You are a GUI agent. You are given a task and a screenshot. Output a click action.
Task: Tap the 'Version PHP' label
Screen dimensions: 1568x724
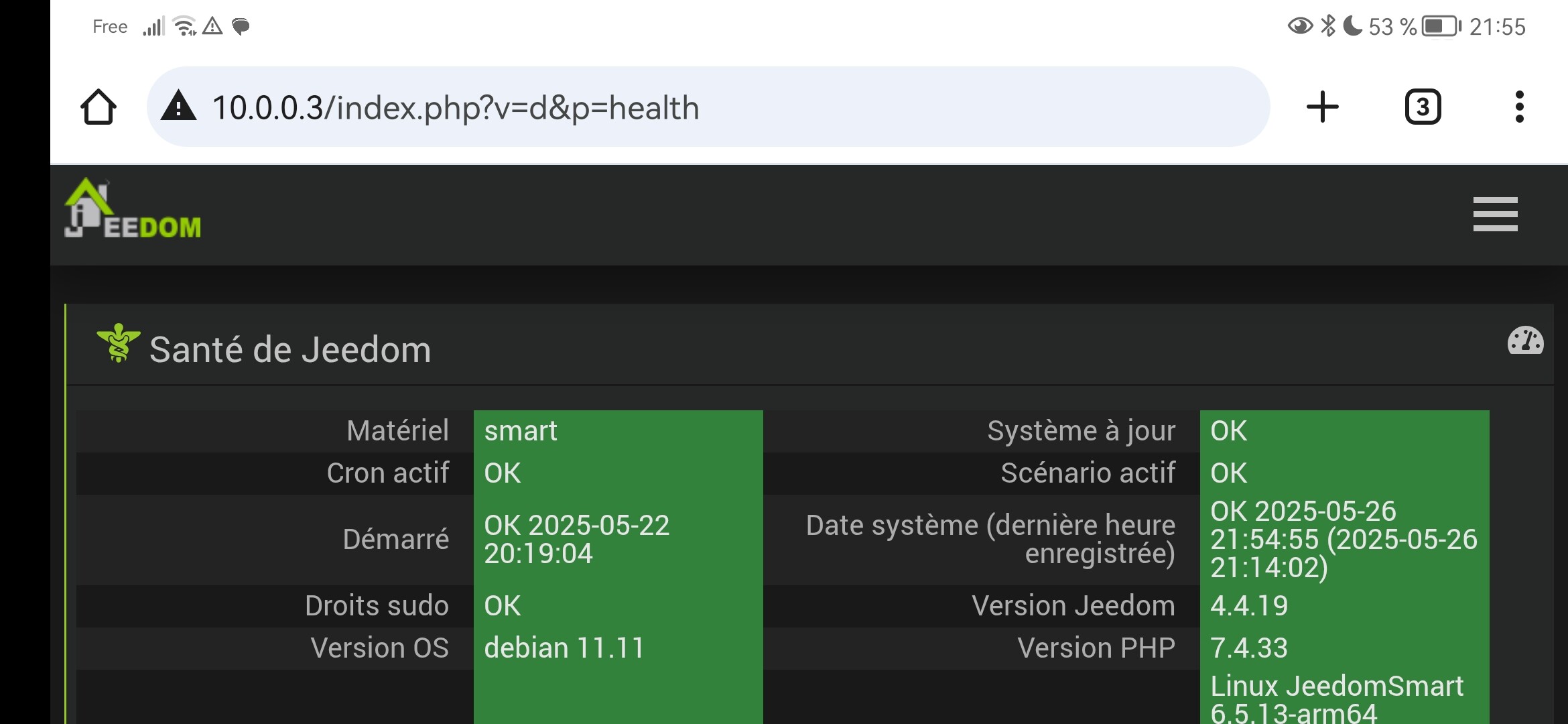[1096, 648]
